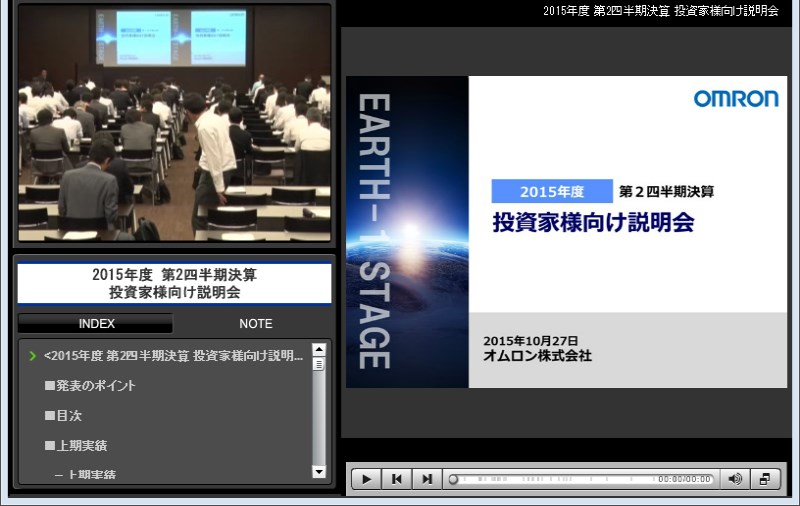Click the presentation title box under the video
The height and width of the screenshot is (506, 800).
(x=174, y=284)
